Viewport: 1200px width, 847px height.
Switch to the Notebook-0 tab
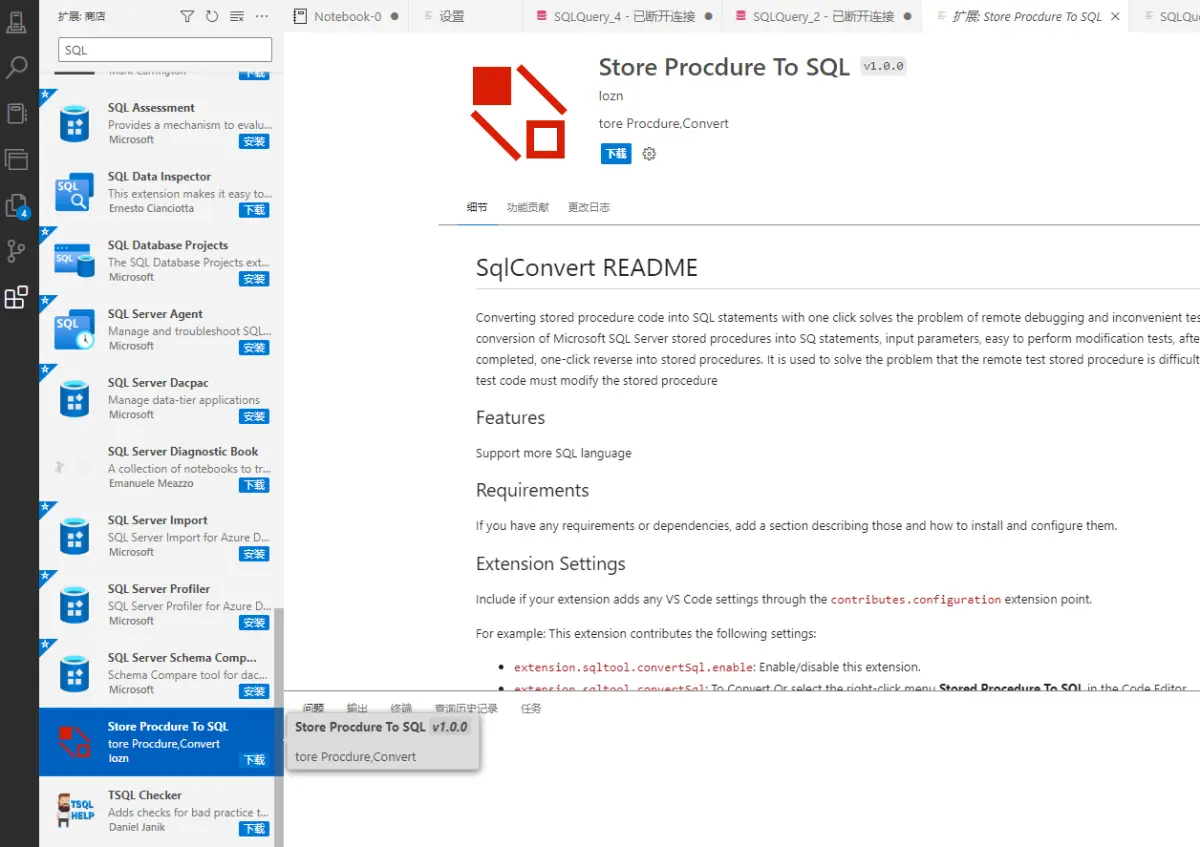point(346,16)
